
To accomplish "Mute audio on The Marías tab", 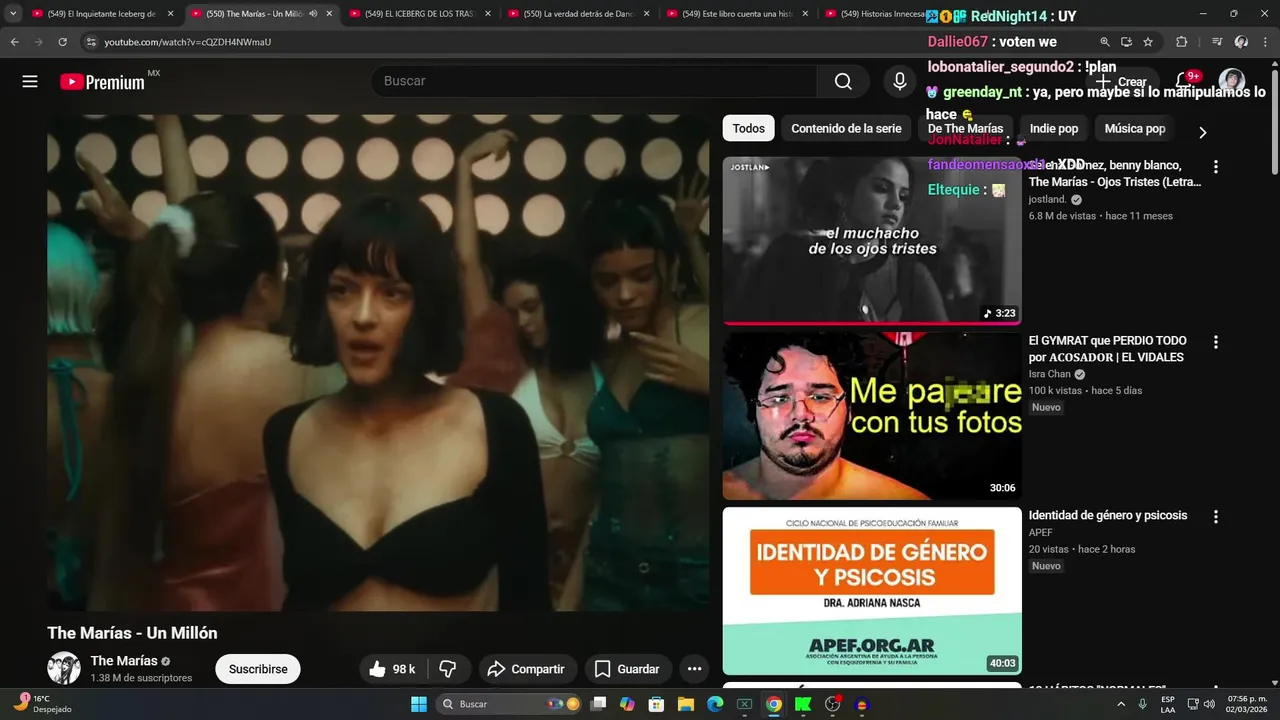I will point(313,14).
